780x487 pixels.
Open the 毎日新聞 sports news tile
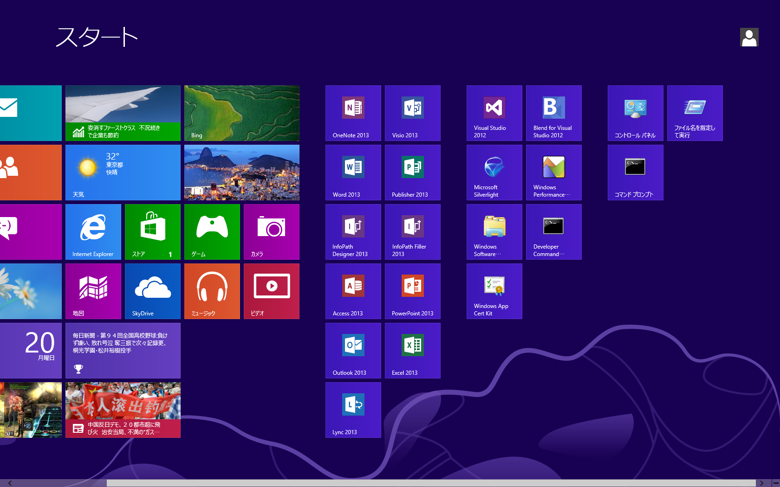123,351
